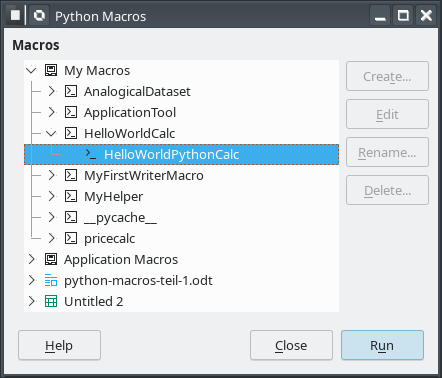This screenshot has width=442, height=378.
Task: Click the Untitled 2 spreadsheet document icon
Action: click(x=51, y=301)
